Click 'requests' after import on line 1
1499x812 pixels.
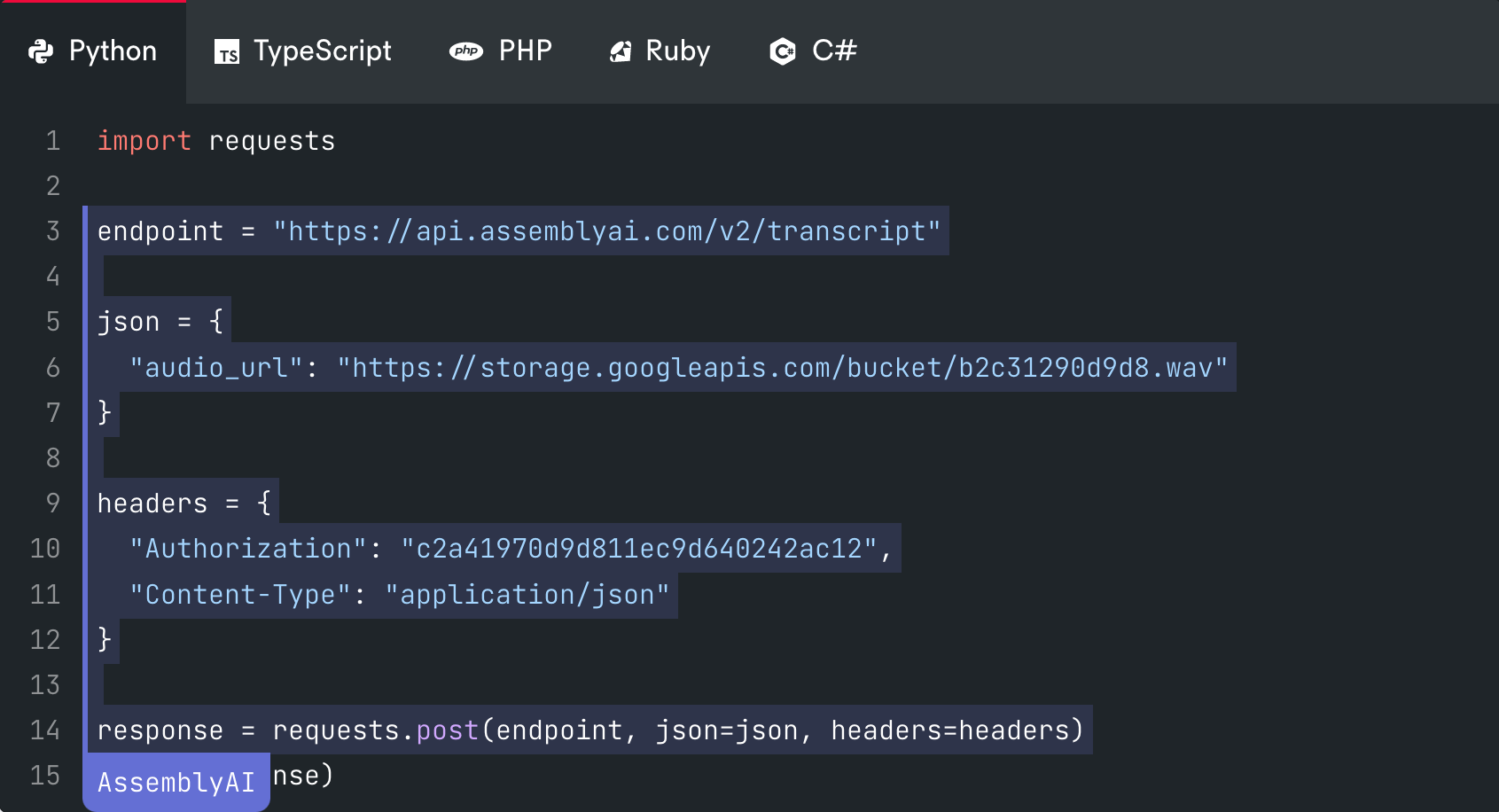coord(272,142)
